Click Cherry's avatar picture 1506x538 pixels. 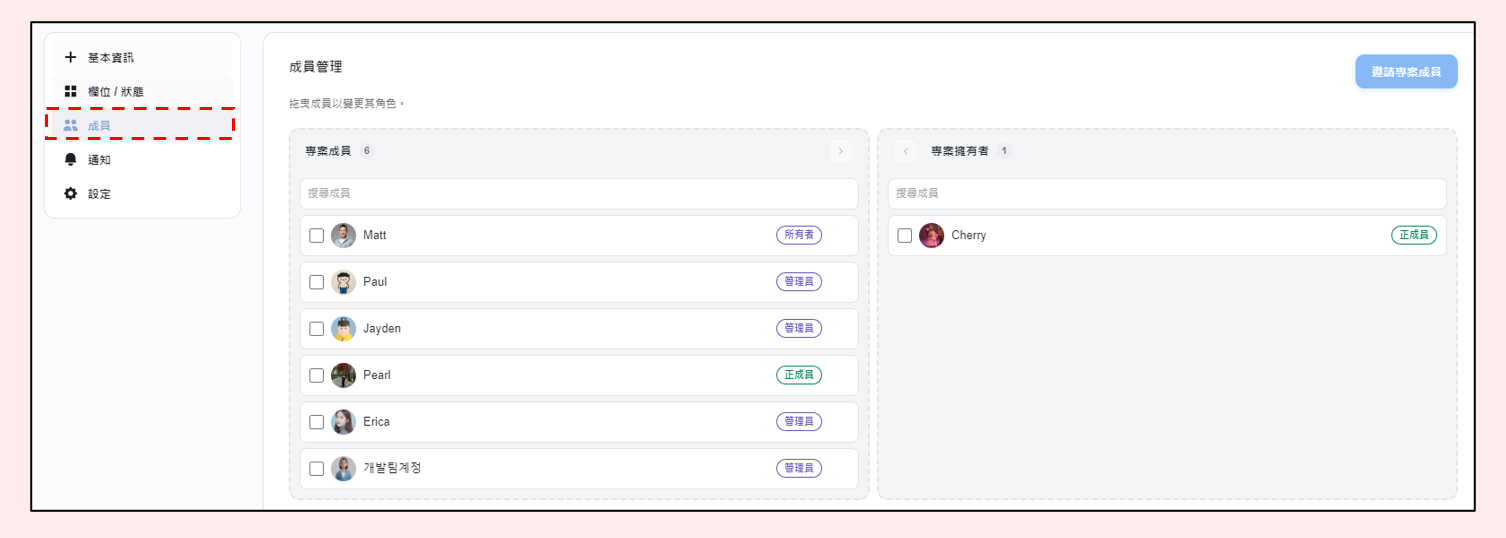point(931,235)
